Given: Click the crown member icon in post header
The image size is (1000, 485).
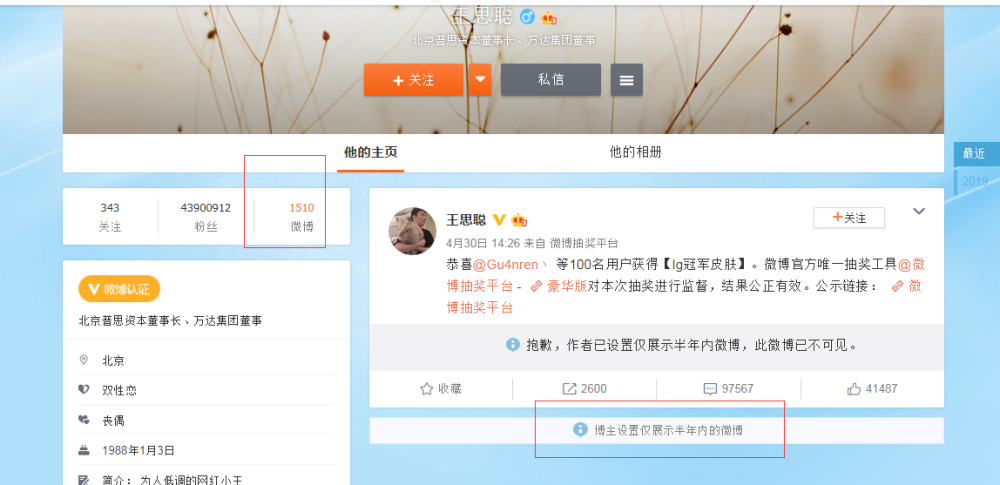Looking at the screenshot, I should 519,221.
